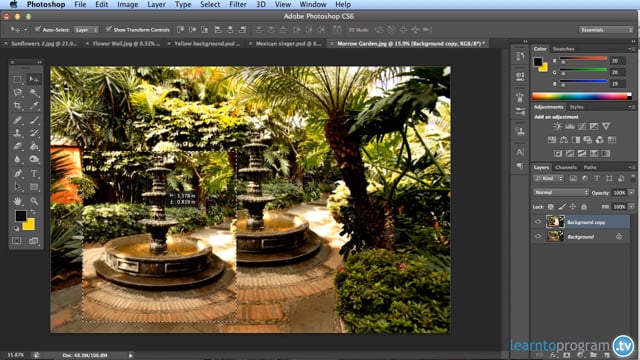Swap foreground and background colors icon
Image resolution: width=640 pixels, height=360 pixels.
coord(33,212)
